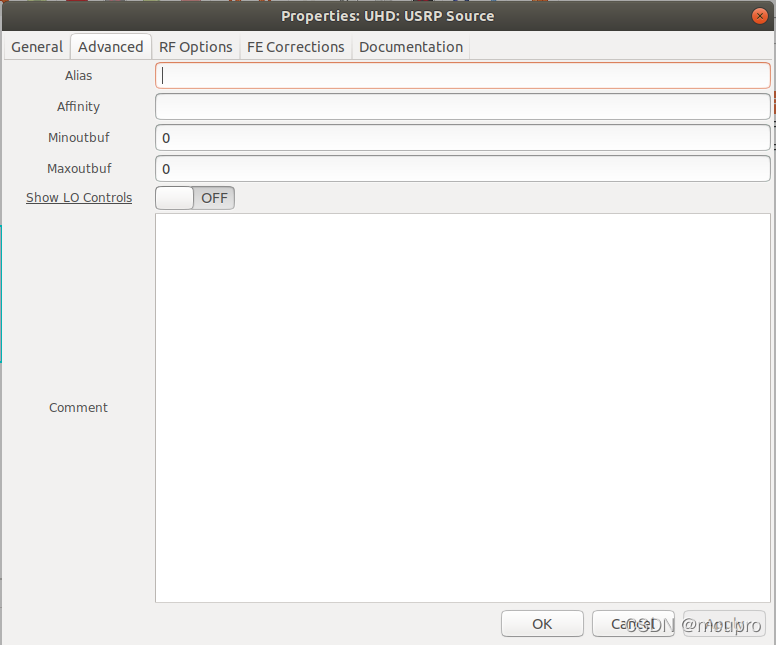Image resolution: width=776 pixels, height=645 pixels.
Task: Select the Advanced tab
Action: tap(111, 47)
